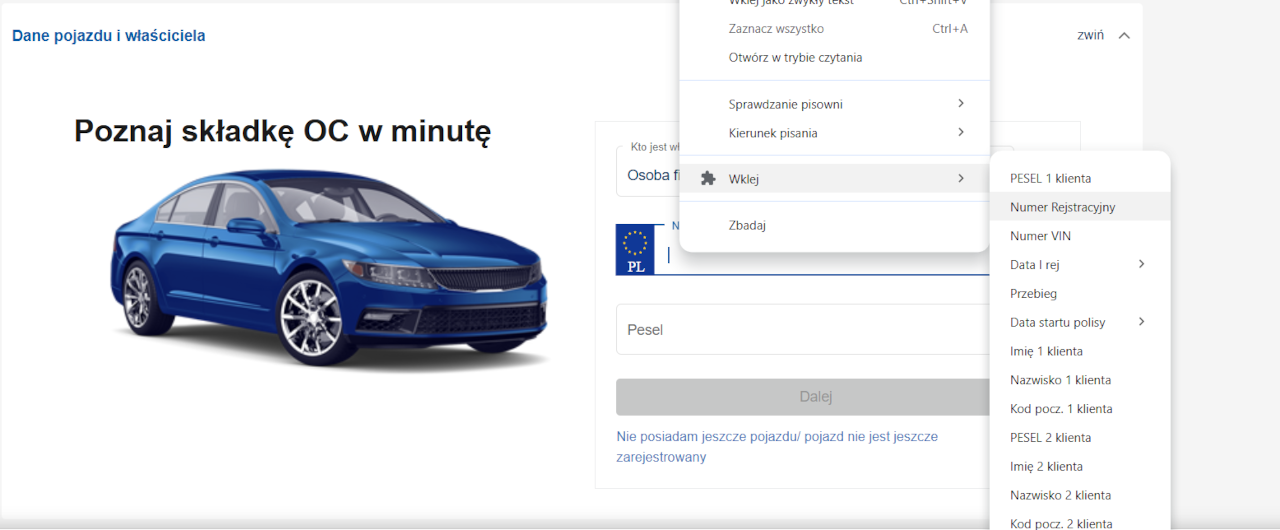Screen dimensions: 1280x530
Task: Click Zbadaj in the context menu
Action: 747,225
